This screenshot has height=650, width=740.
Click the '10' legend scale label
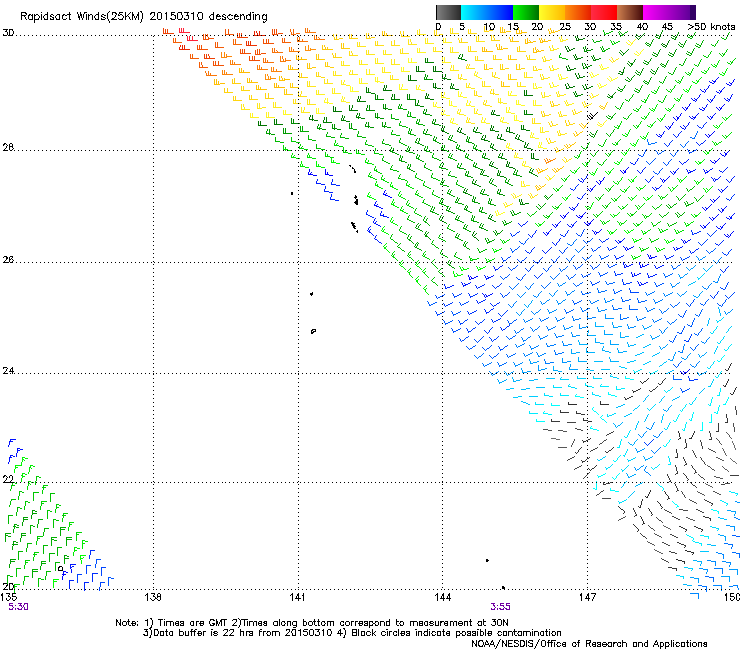[x=489, y=26]
